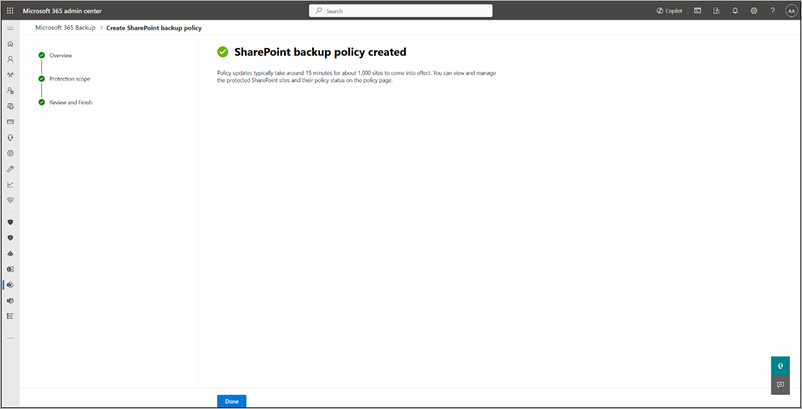
Task: Open the All admin centers list icon
Action: click(10, 316)
